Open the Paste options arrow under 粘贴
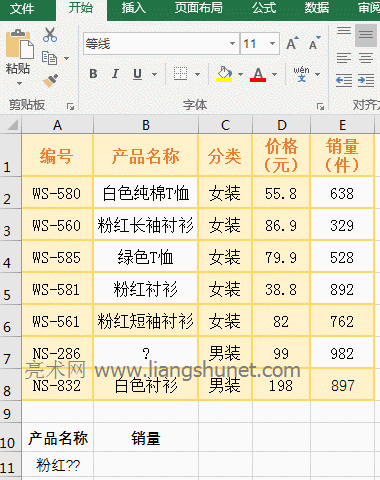 [19, 83]
